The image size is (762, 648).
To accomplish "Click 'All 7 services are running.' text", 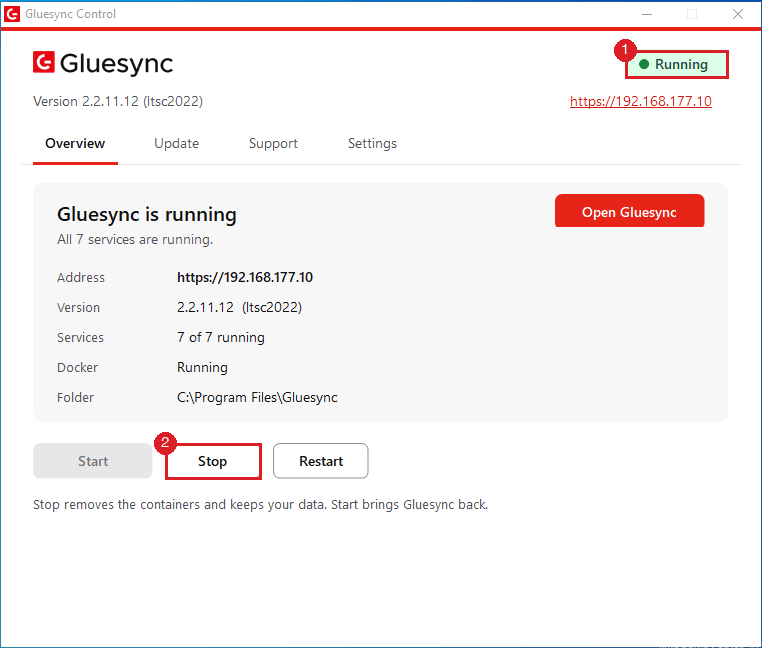I will tap(135, 240).
